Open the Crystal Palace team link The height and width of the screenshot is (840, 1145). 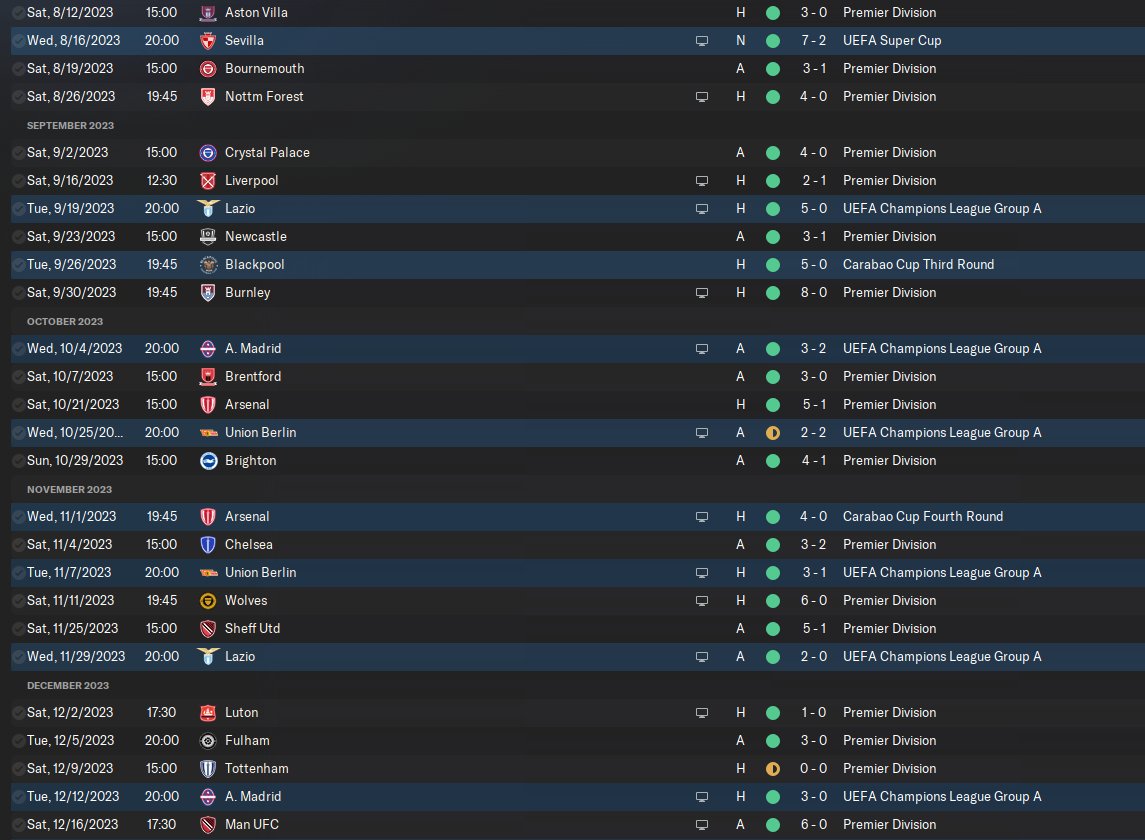267,153
